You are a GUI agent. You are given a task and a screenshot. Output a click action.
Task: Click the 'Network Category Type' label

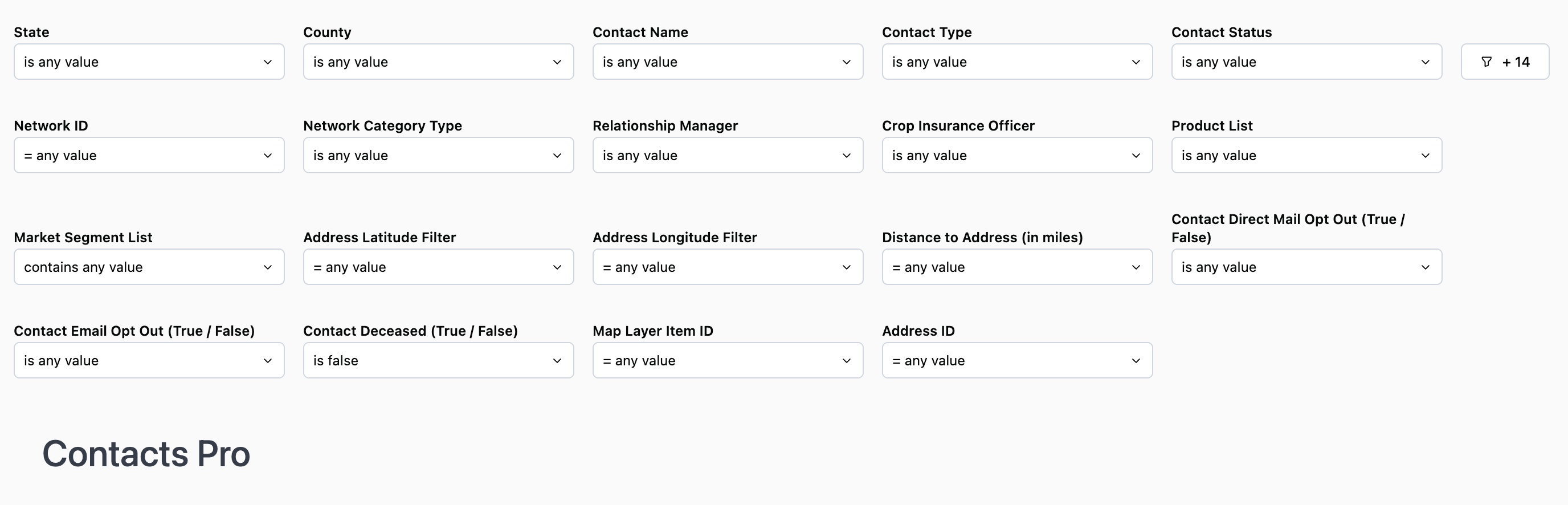point(382,125)
